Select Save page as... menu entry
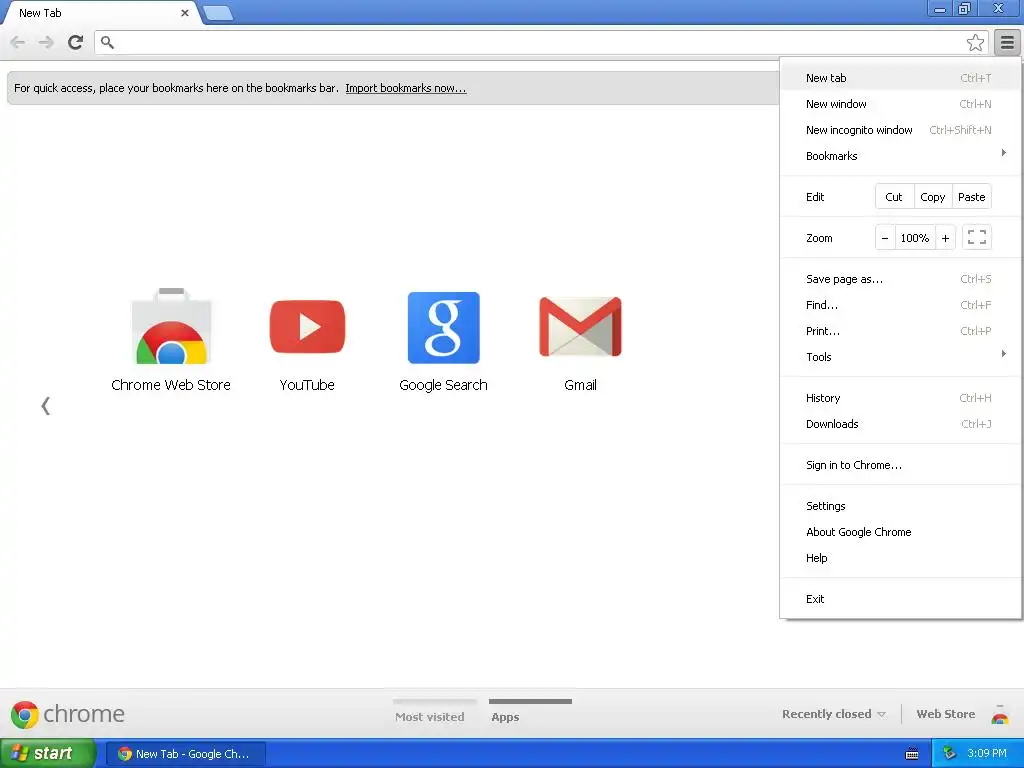The image size is (1024, 768). [x=900, y=279]
